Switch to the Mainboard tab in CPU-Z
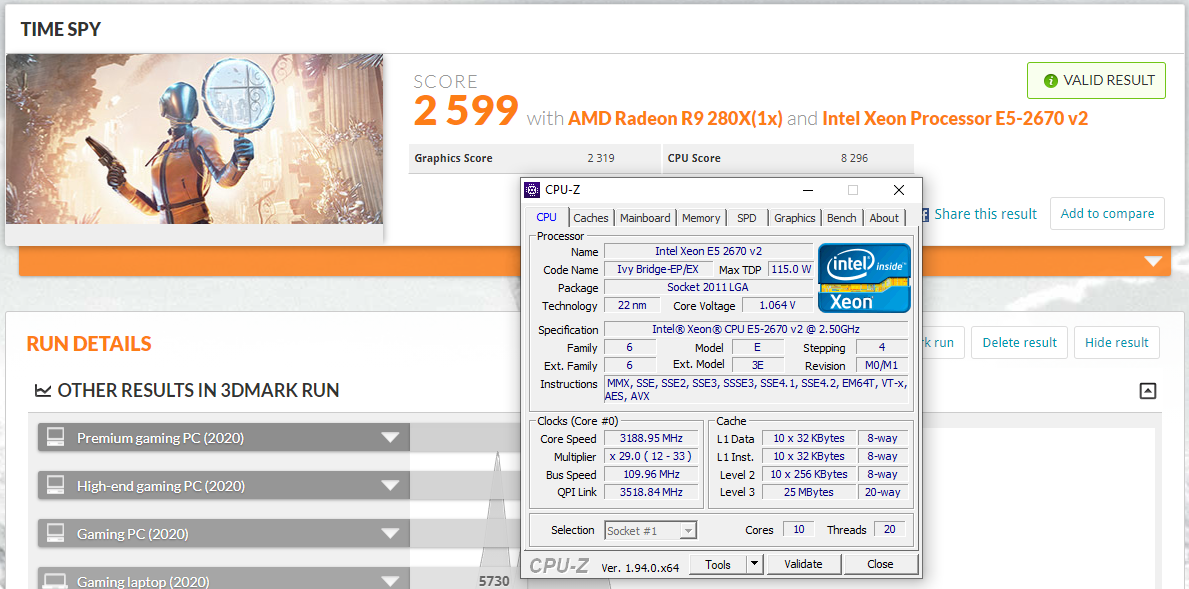Screen dimensions: 1189x589 pos(645,218)
